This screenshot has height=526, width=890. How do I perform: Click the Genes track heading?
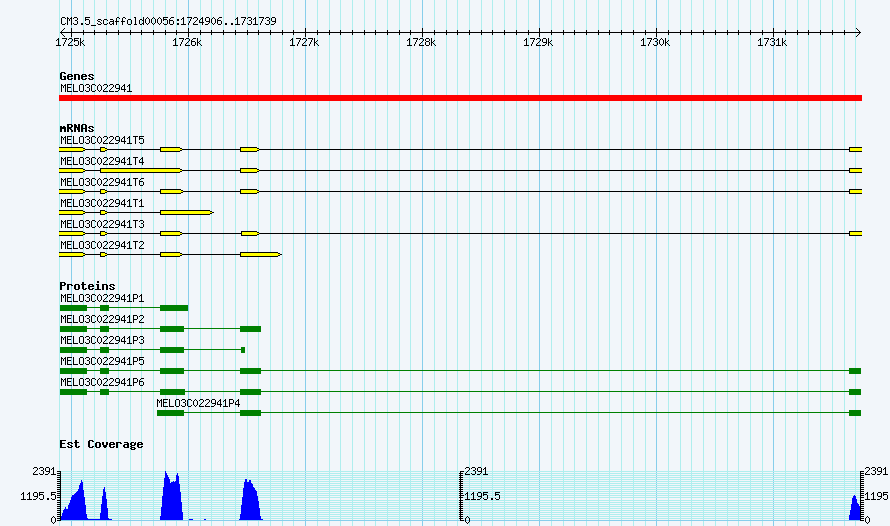click(77, 76)
